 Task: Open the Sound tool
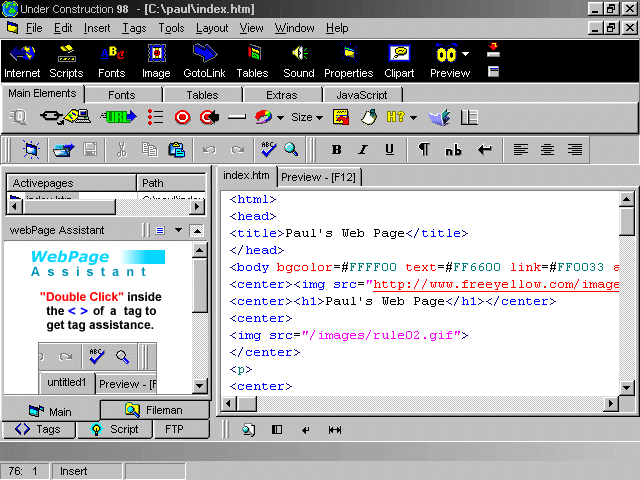pos(298,55)
